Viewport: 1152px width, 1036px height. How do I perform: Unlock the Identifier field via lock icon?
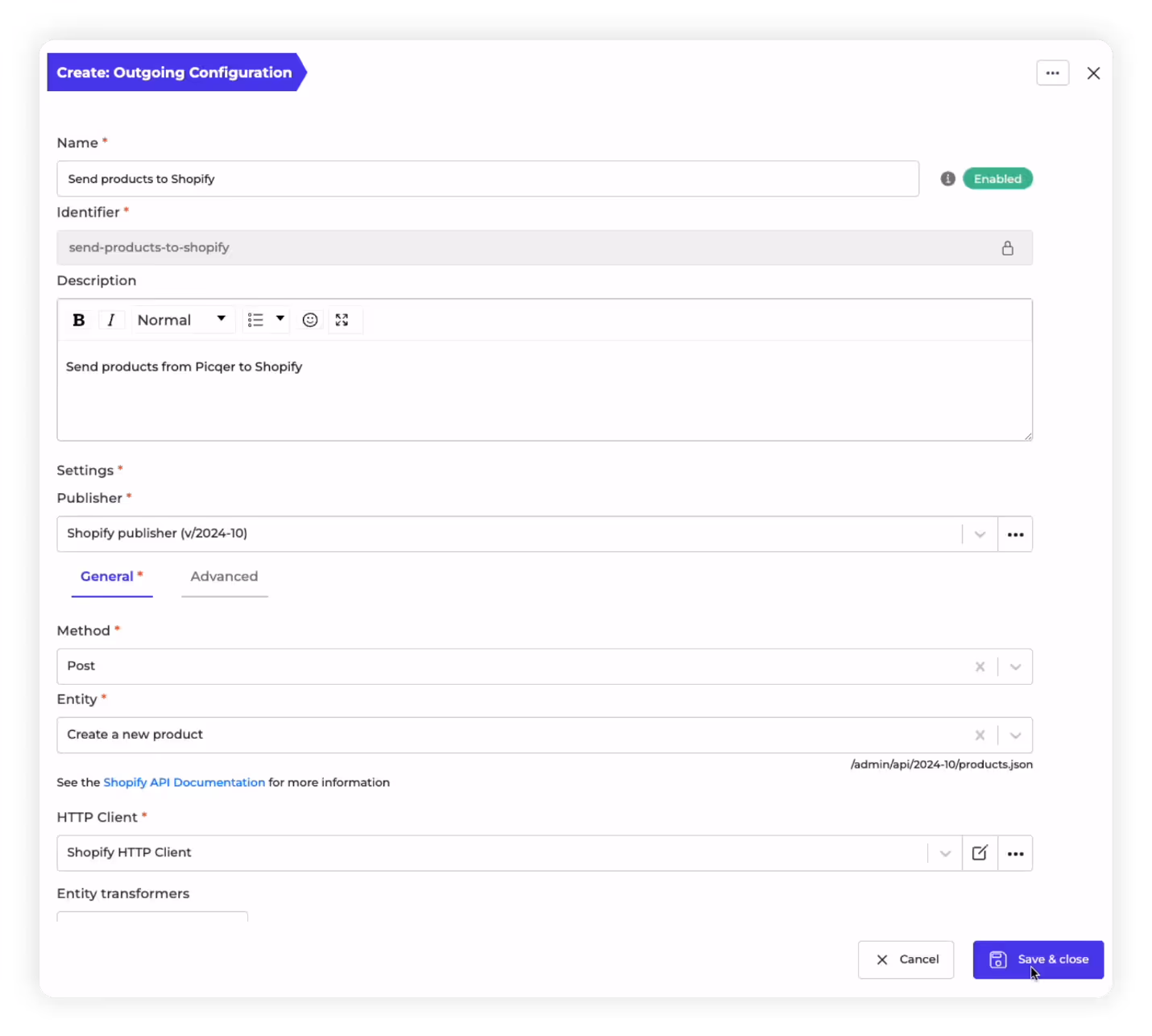tap(1008, 248)
